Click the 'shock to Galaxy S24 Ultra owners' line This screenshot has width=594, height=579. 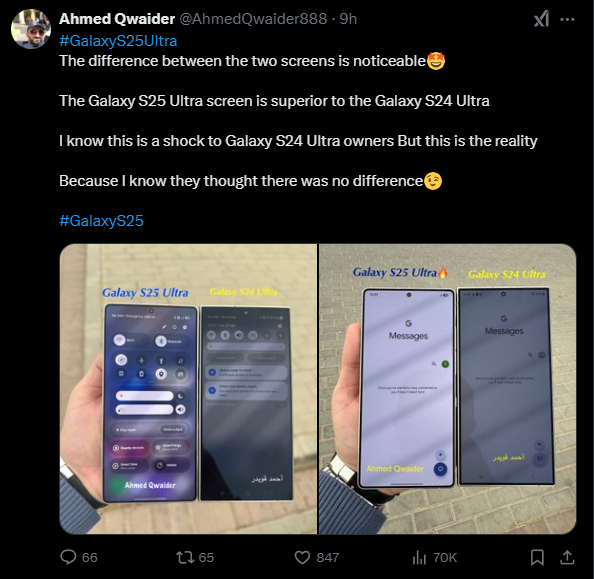click(298, 141)
